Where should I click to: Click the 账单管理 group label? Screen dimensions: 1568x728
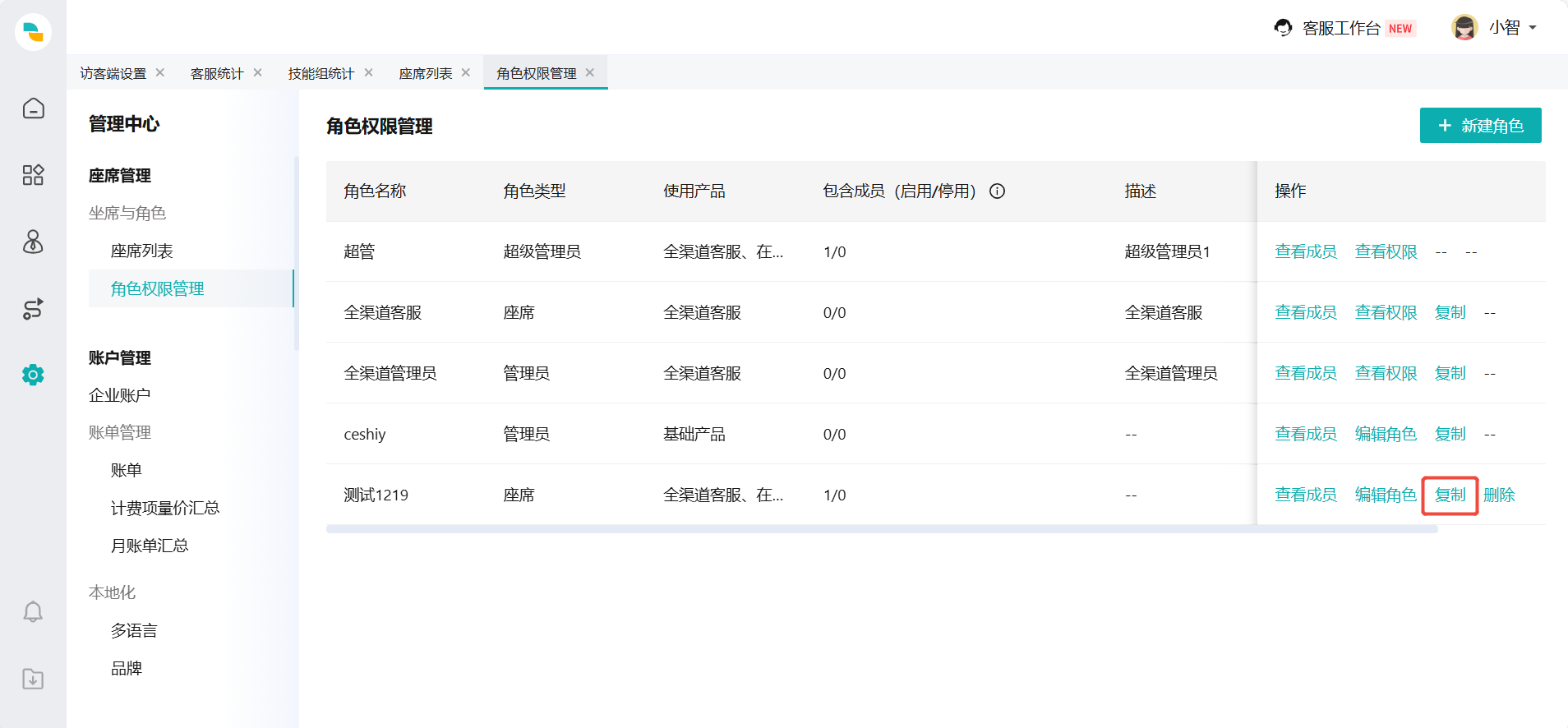(x=120, y=432)
